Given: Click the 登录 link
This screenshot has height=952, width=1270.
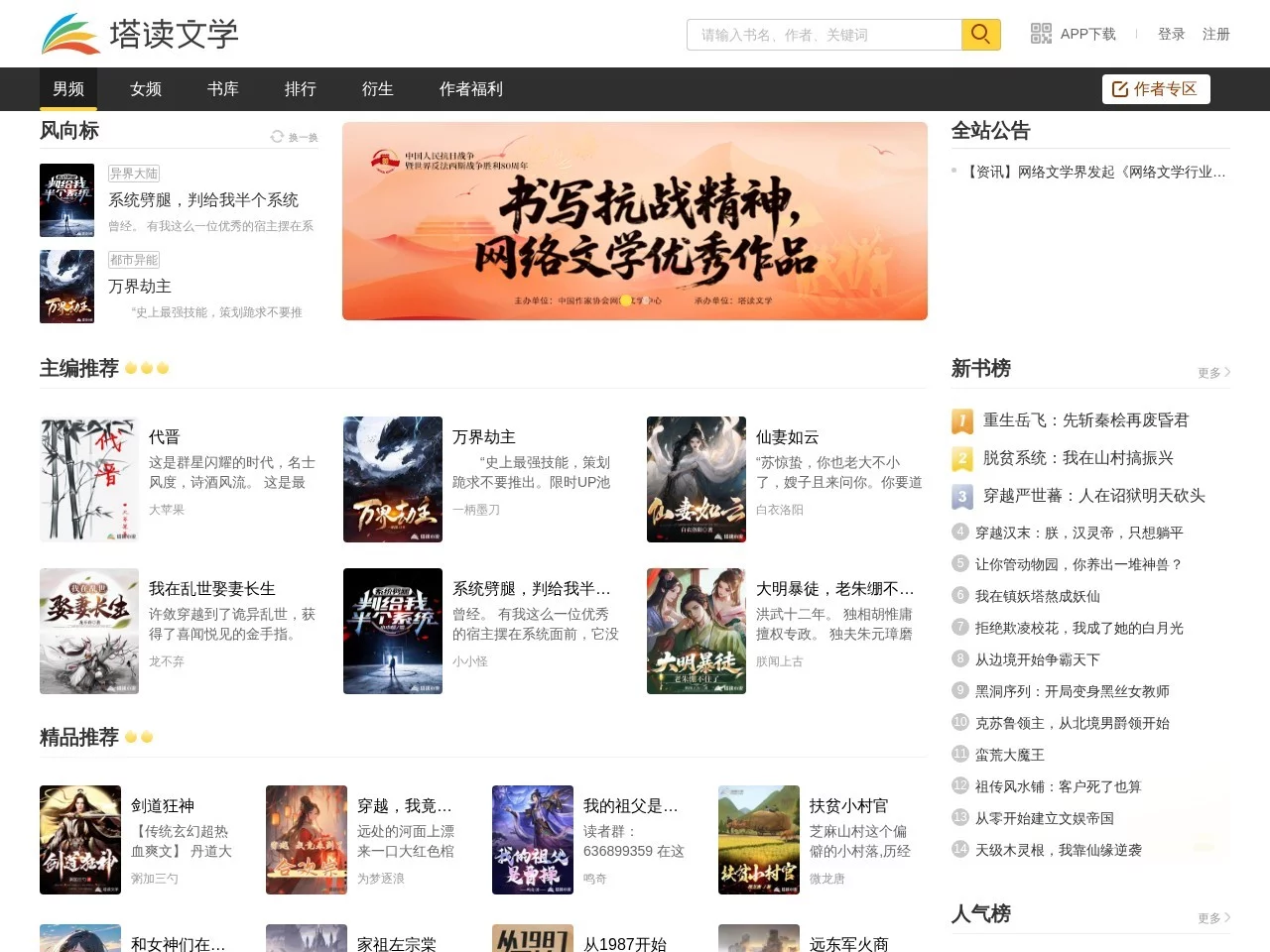Looking at the screenshot, I should pyautogui.click(x=1171, y=33).
